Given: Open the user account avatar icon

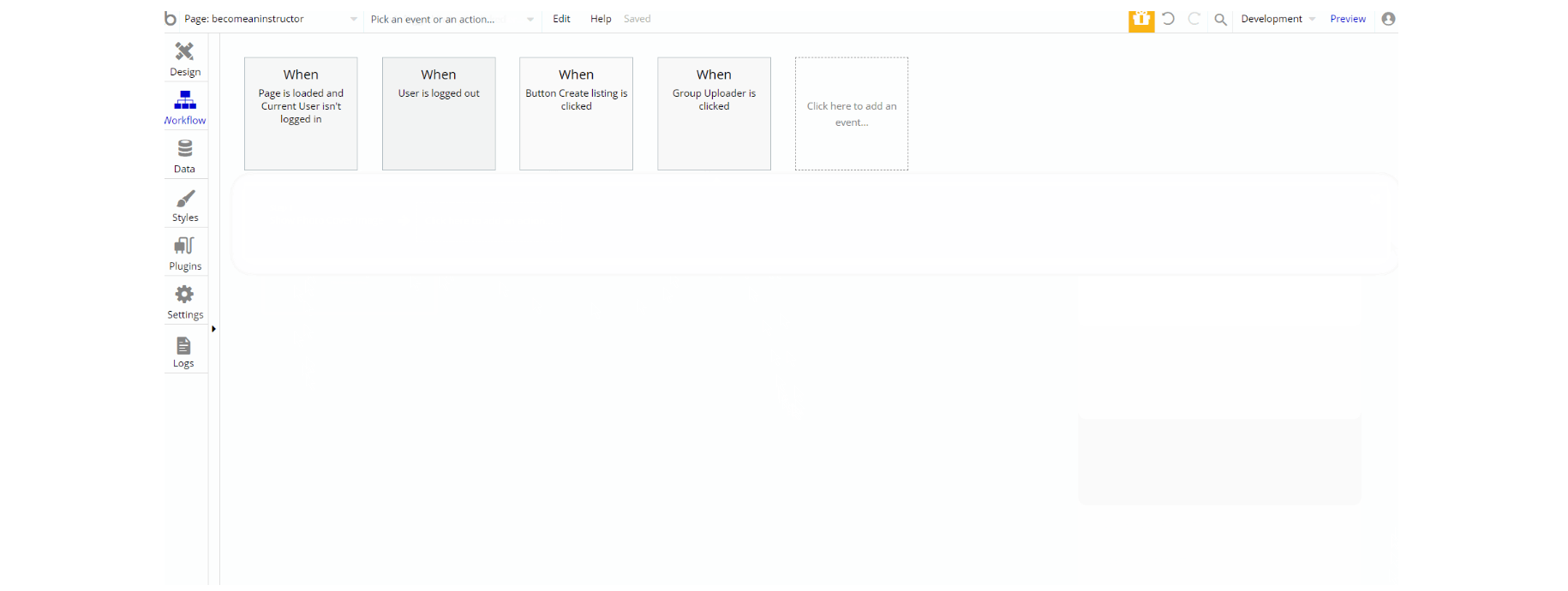Looking at the screenshot, I should [1388, 19].
